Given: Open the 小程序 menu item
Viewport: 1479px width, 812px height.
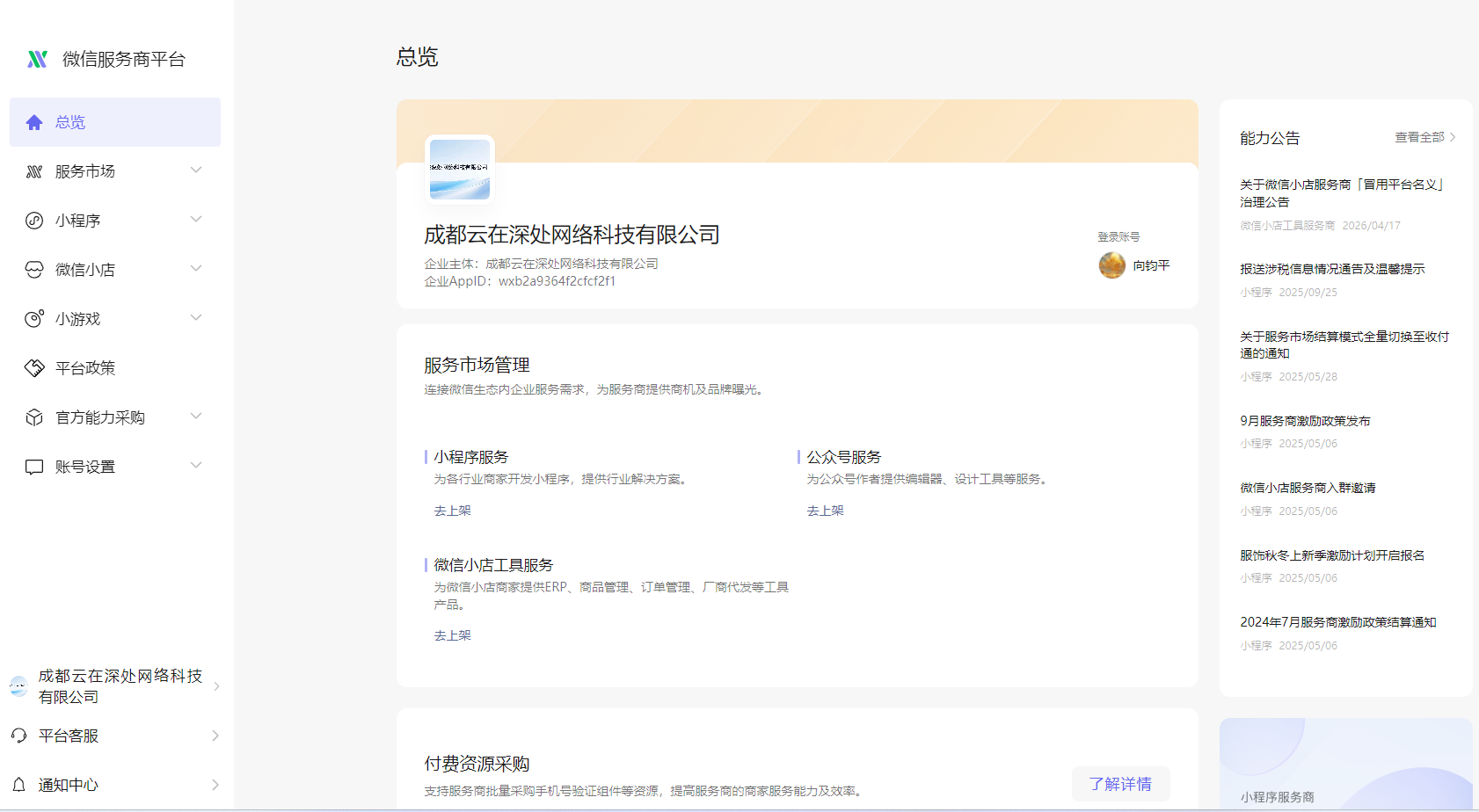Looking at the screenshot, I should [x=115, y=221].
